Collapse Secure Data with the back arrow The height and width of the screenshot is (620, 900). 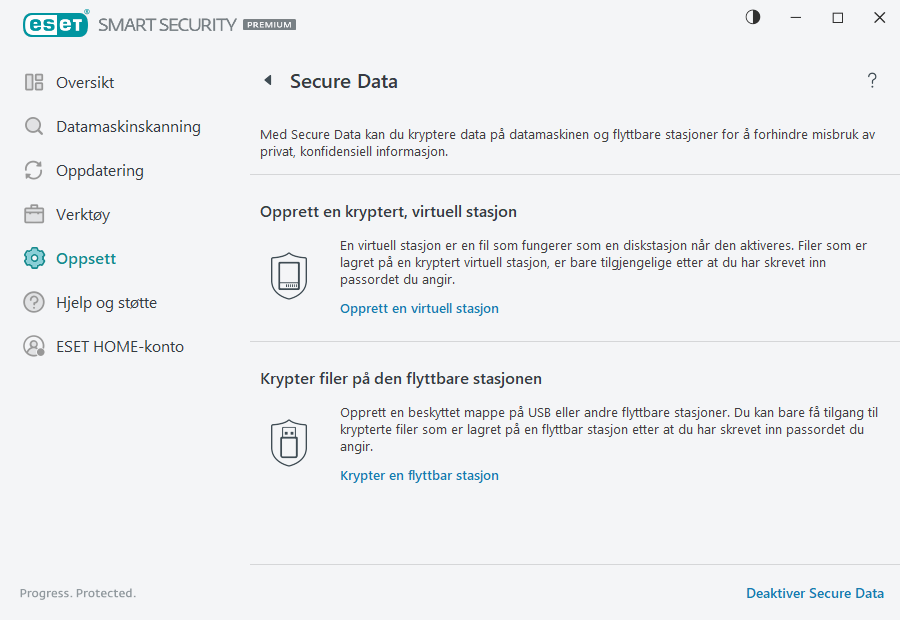pyautogui.click(x=268, y=80)
